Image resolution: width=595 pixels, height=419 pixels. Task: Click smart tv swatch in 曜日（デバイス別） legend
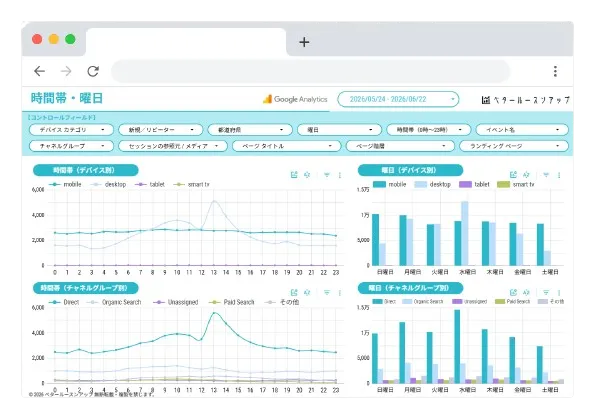(x=504, y=184)
